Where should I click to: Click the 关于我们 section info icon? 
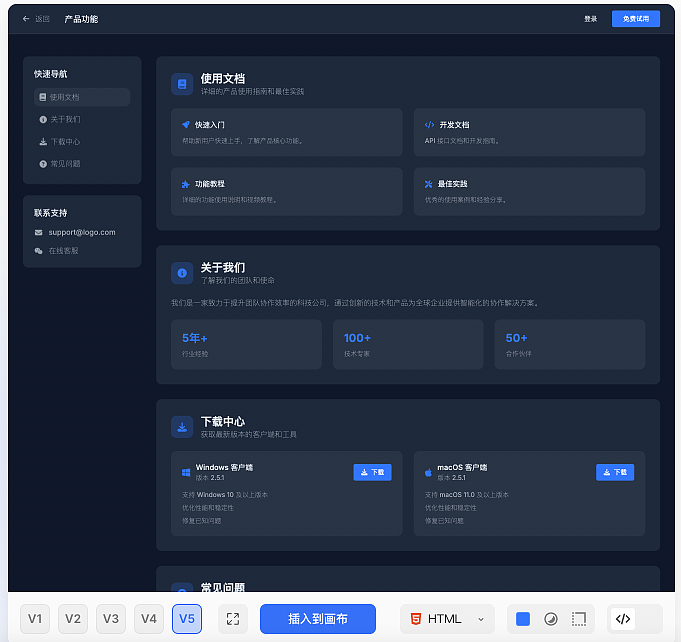182,273
